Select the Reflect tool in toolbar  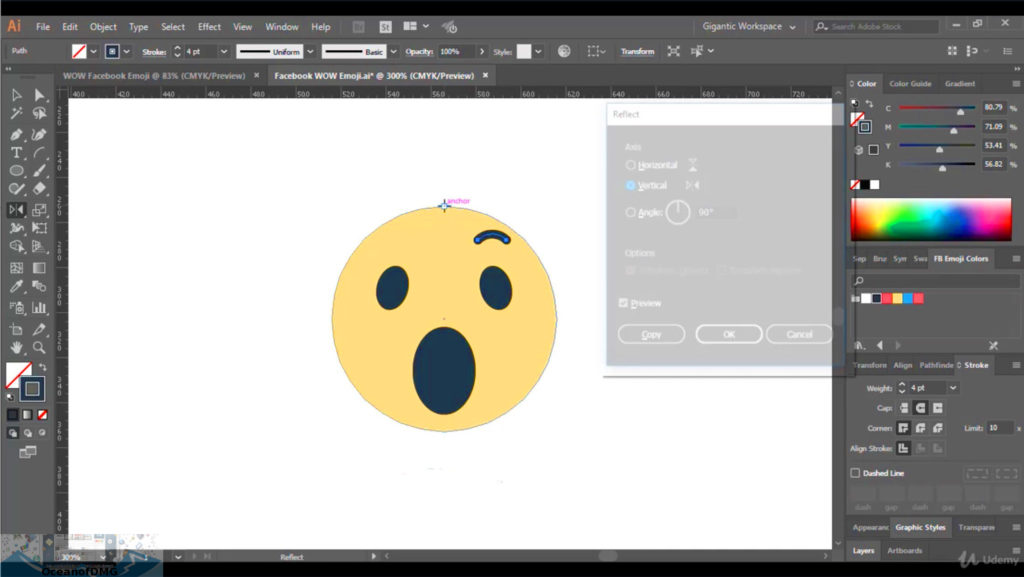tap(16, 210)
